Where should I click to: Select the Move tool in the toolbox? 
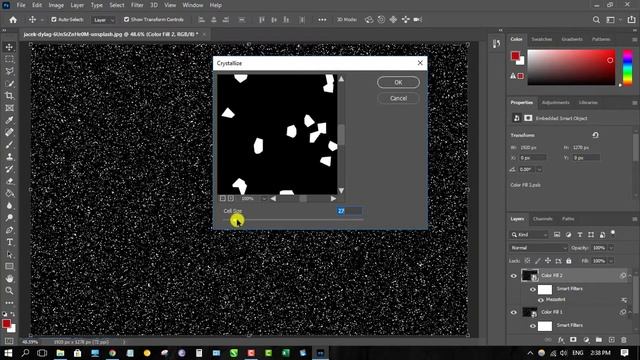(9, 47)
